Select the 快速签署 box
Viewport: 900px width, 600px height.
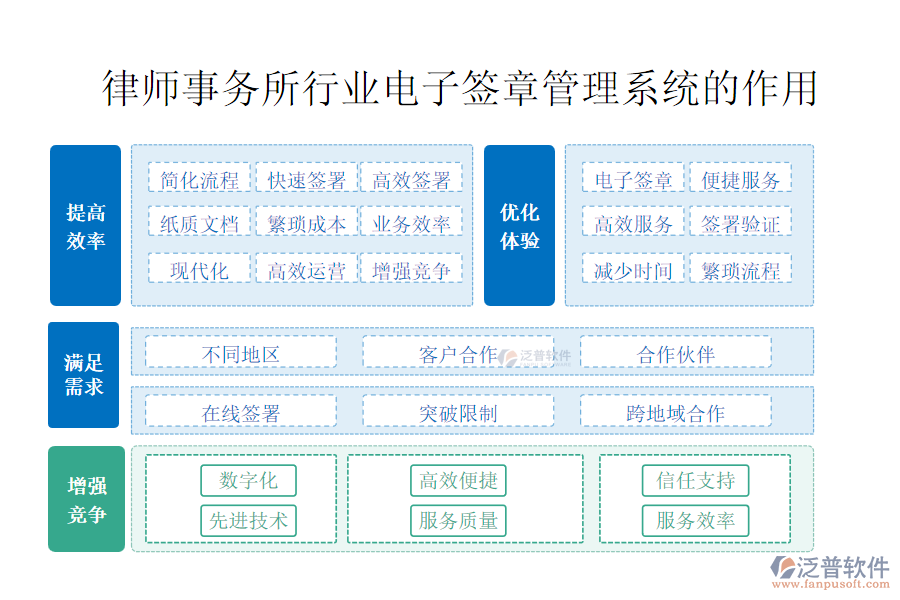[307, 177]
